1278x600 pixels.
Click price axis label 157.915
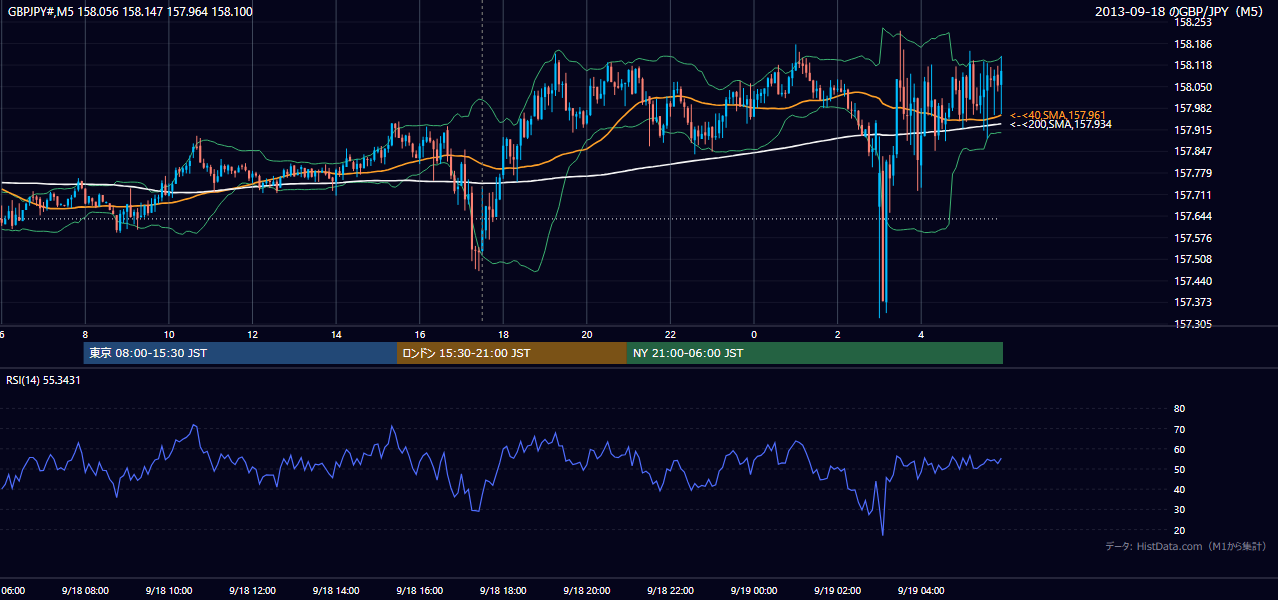coord(1193,130)
